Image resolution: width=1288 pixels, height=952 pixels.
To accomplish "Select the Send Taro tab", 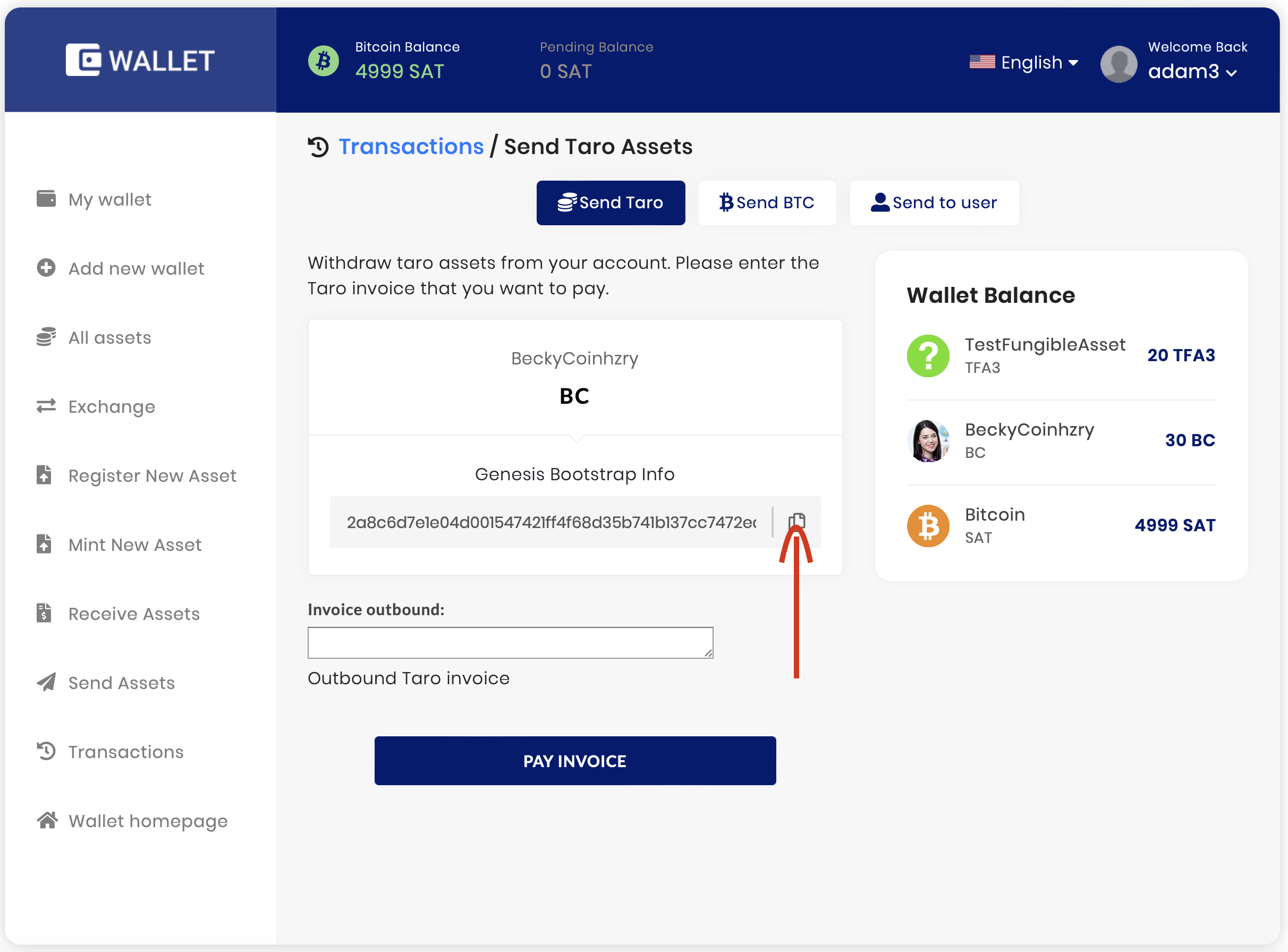I will tap(611, 203).
